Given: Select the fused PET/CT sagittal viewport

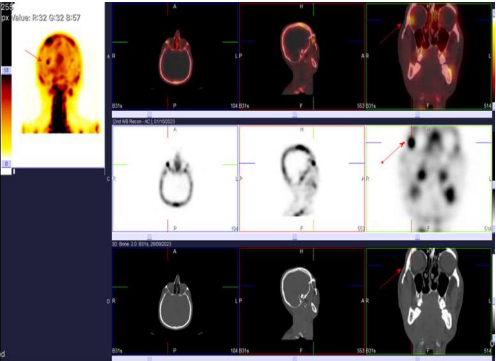Looking at the screenshot, I should coord(302,57).
